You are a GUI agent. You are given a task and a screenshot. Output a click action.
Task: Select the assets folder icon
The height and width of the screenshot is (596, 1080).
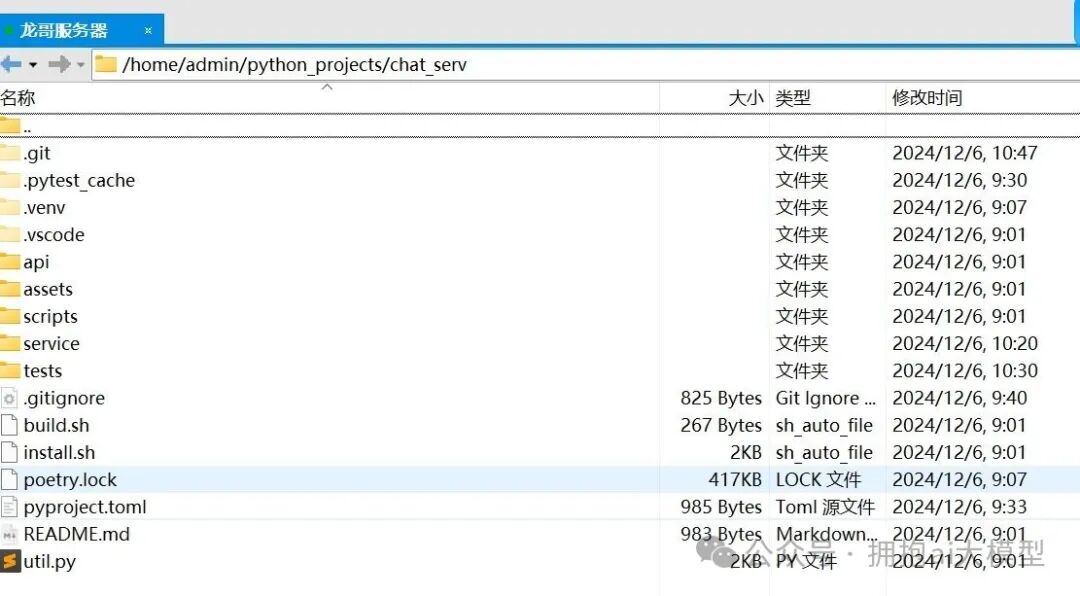click(10, 289)
